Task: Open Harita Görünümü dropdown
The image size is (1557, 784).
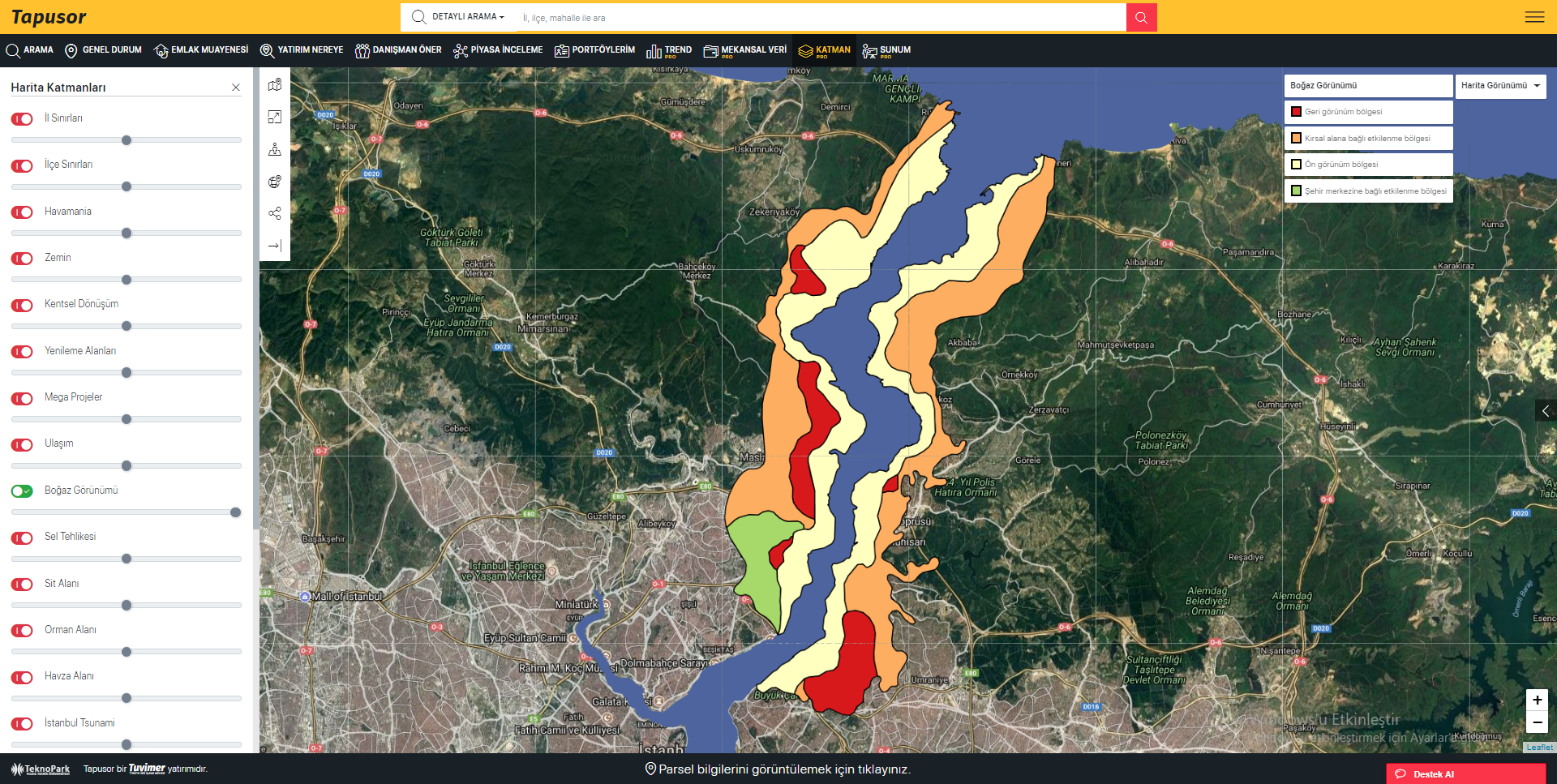Action: 1500,86
